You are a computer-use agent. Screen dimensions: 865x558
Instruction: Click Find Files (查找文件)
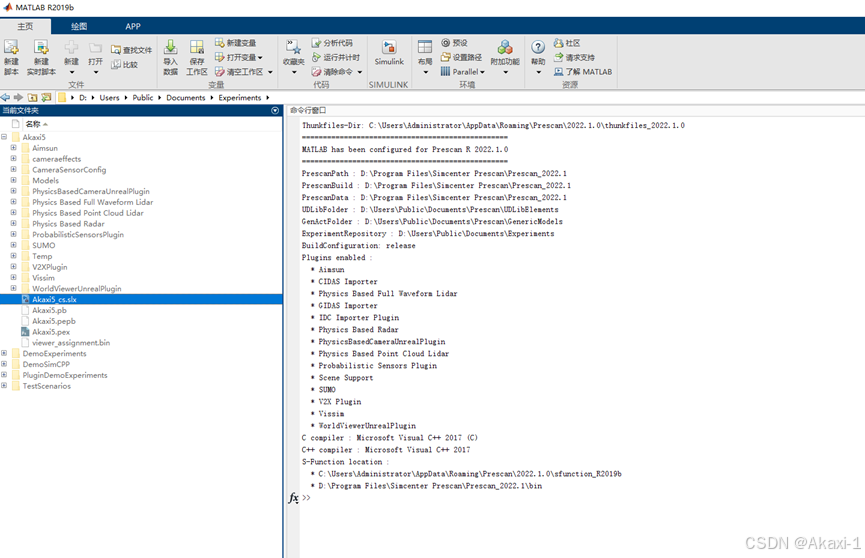tap(131, 50)
